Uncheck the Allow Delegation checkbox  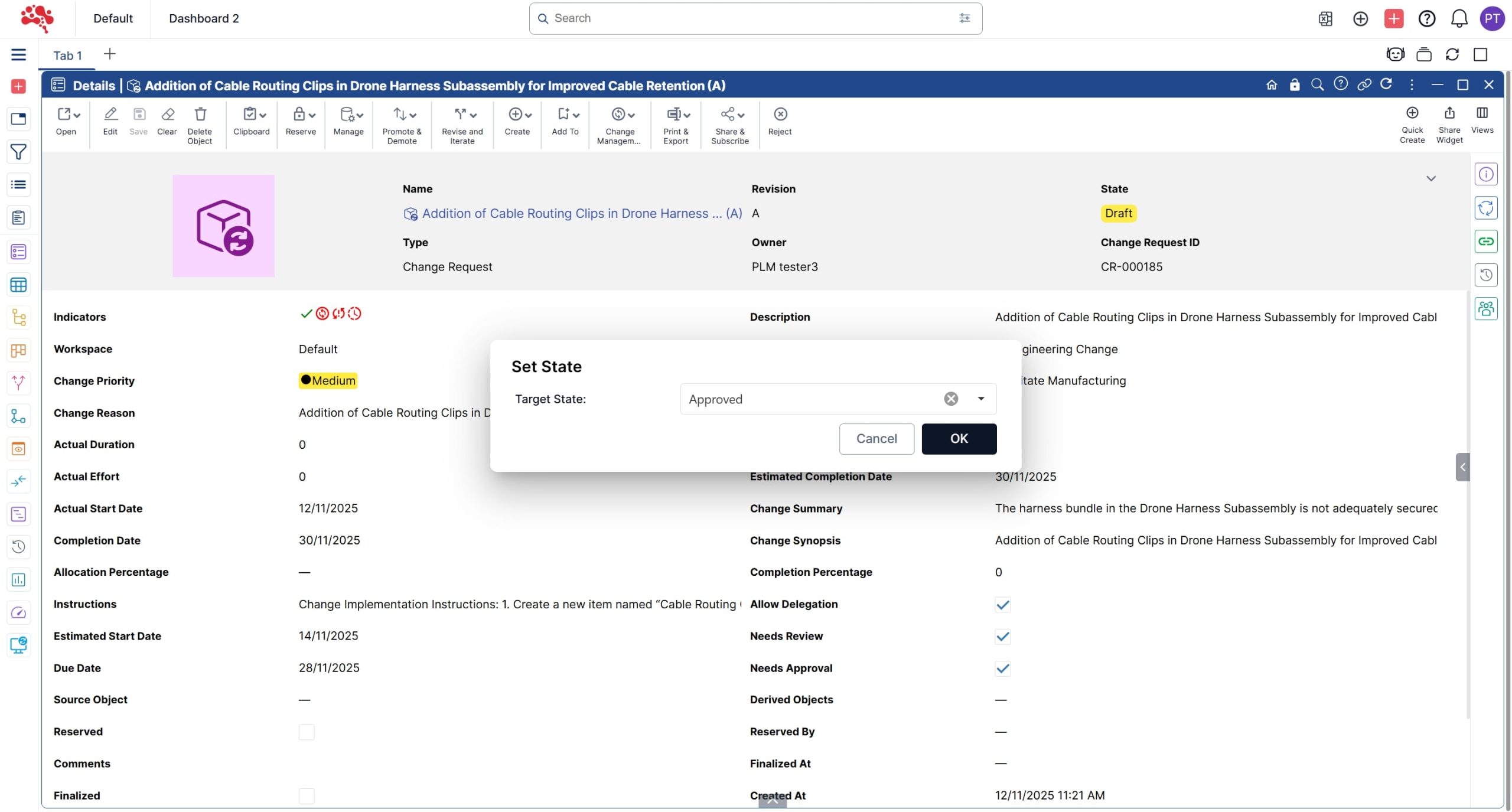click(x=1002, y=605)
